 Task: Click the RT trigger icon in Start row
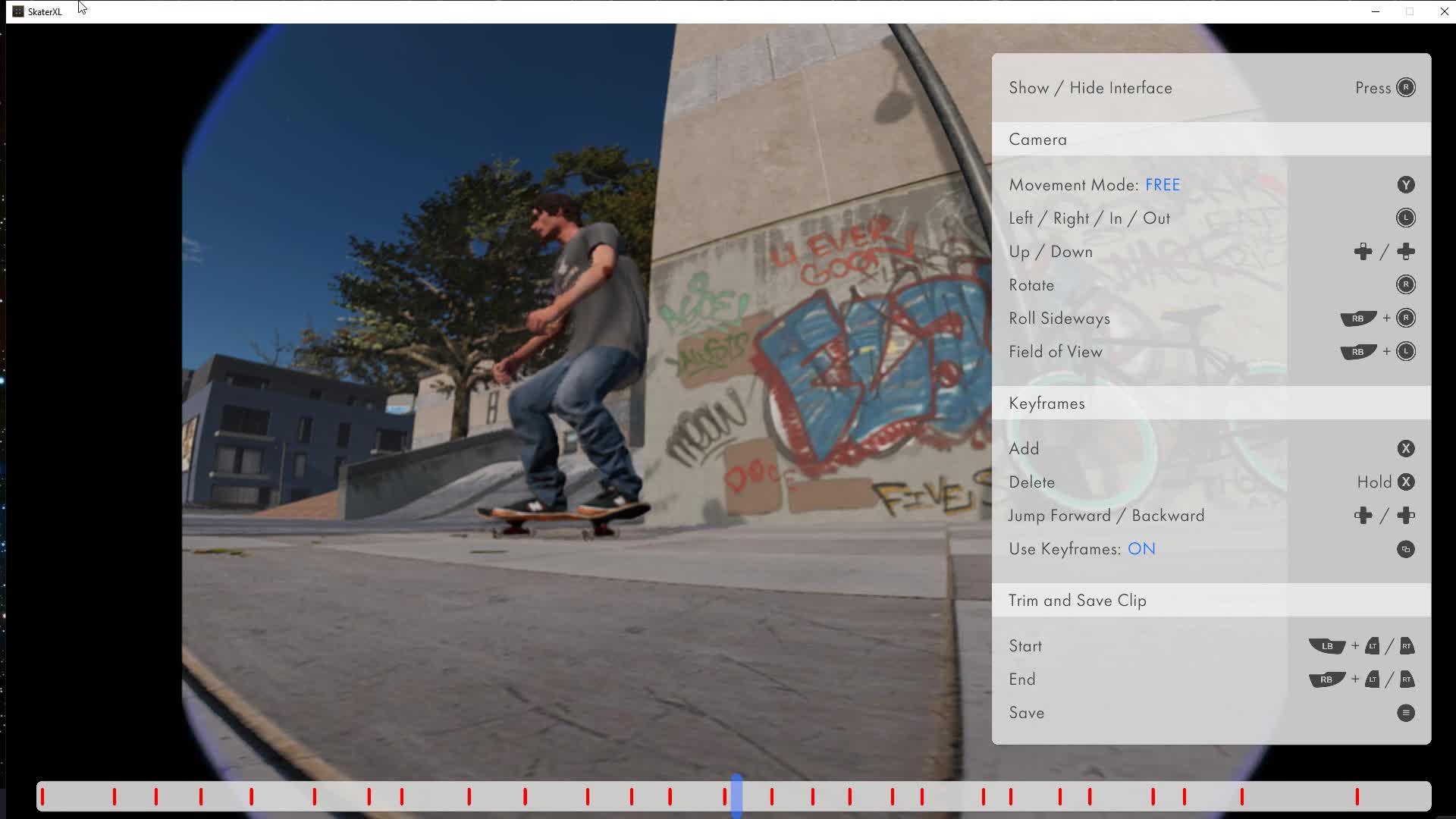click(1407, 646)
